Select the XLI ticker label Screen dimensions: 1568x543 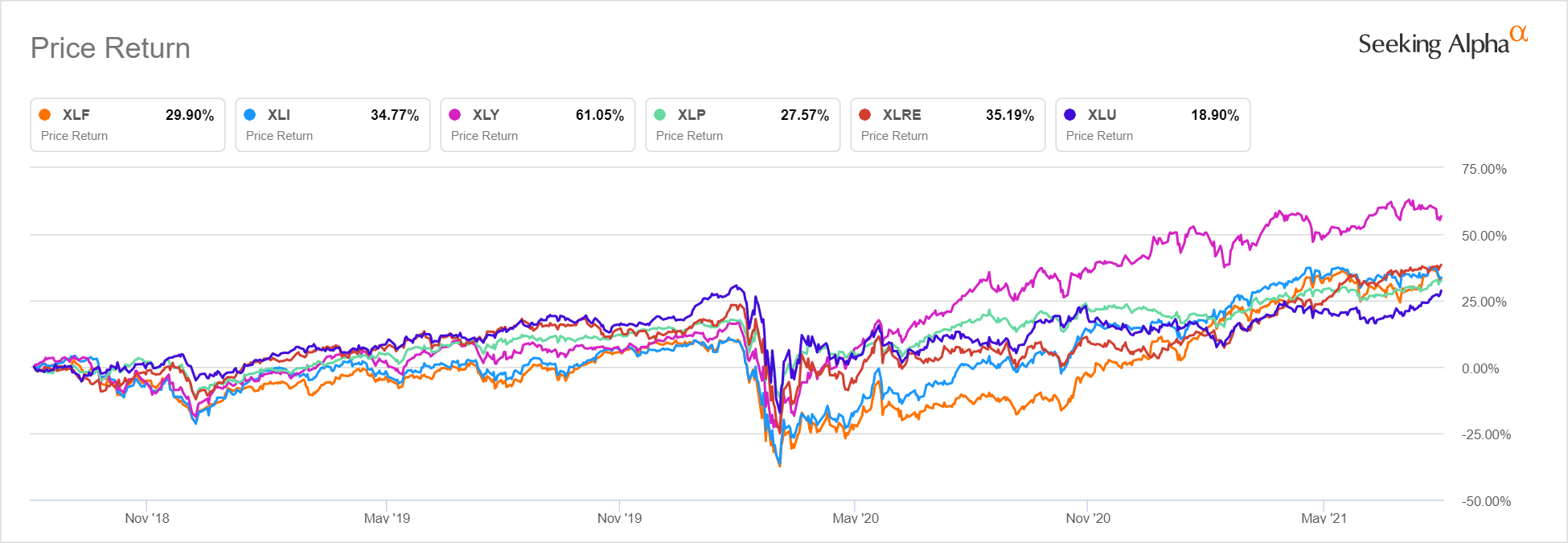pos(279,115)
